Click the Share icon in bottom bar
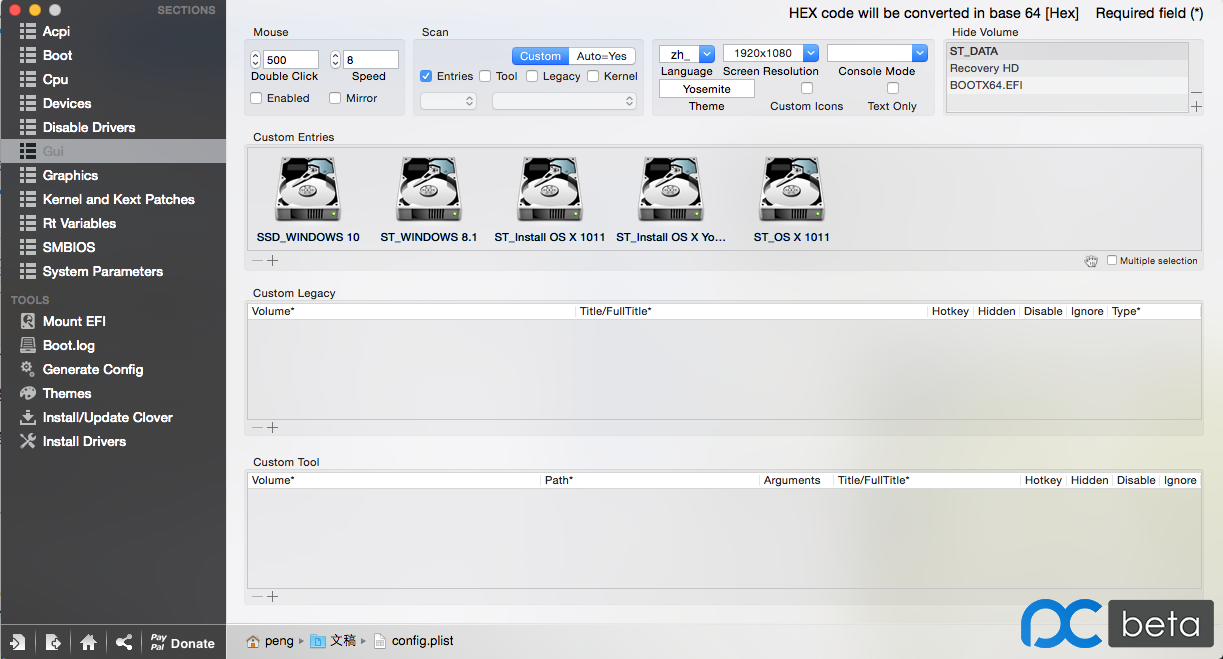This screenshot has height=659, width=1223. (x=124, y=642)
